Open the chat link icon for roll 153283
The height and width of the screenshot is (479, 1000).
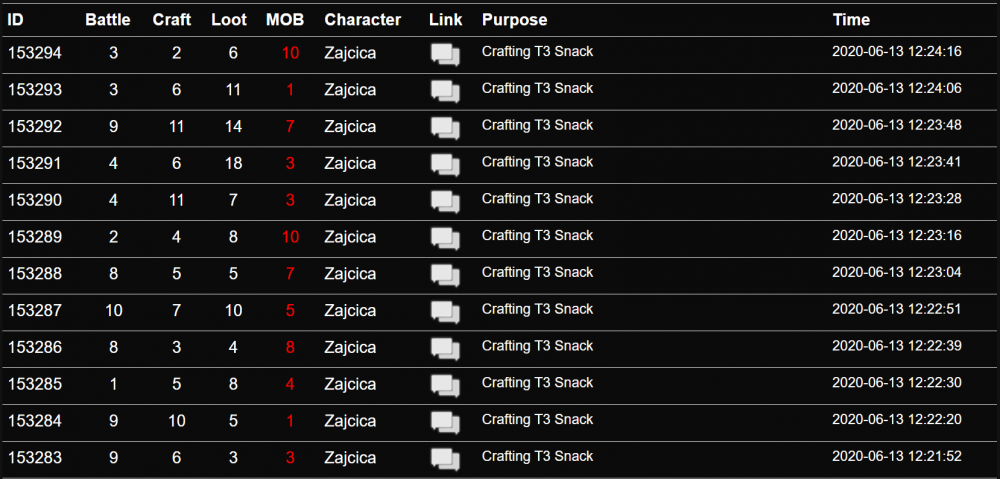pos(445,459)
